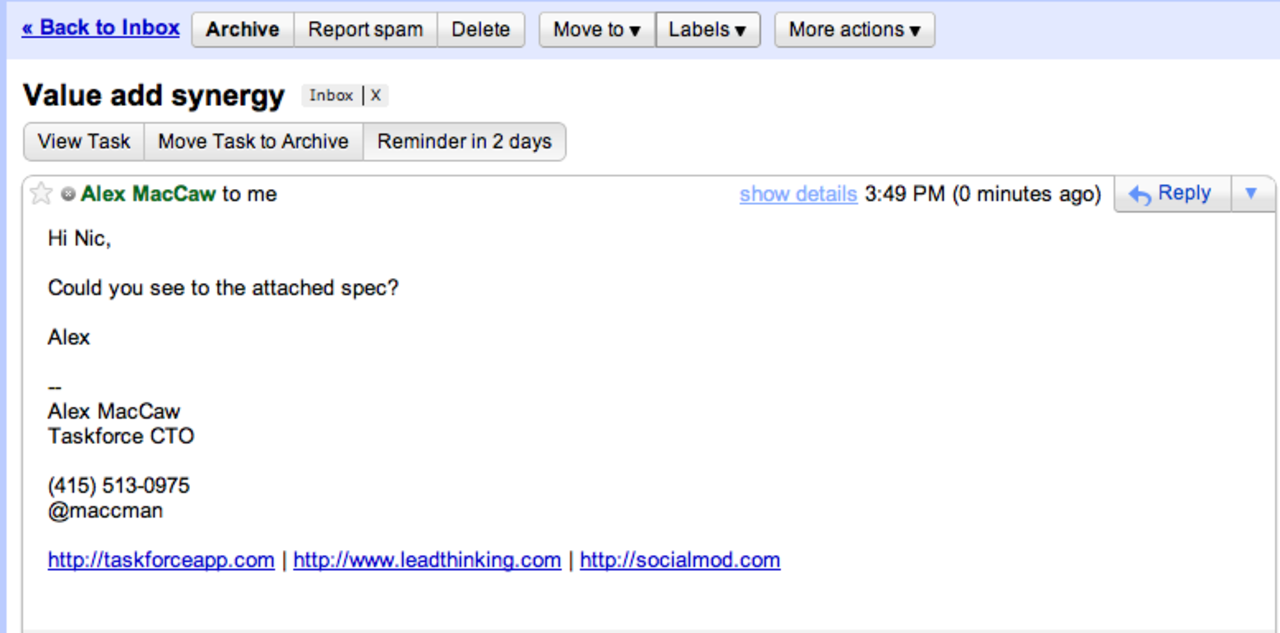The height and width of the screenshot is (633, 1280).
Task: Remove the Inbox label with X
Action: (x=376, y=96)
